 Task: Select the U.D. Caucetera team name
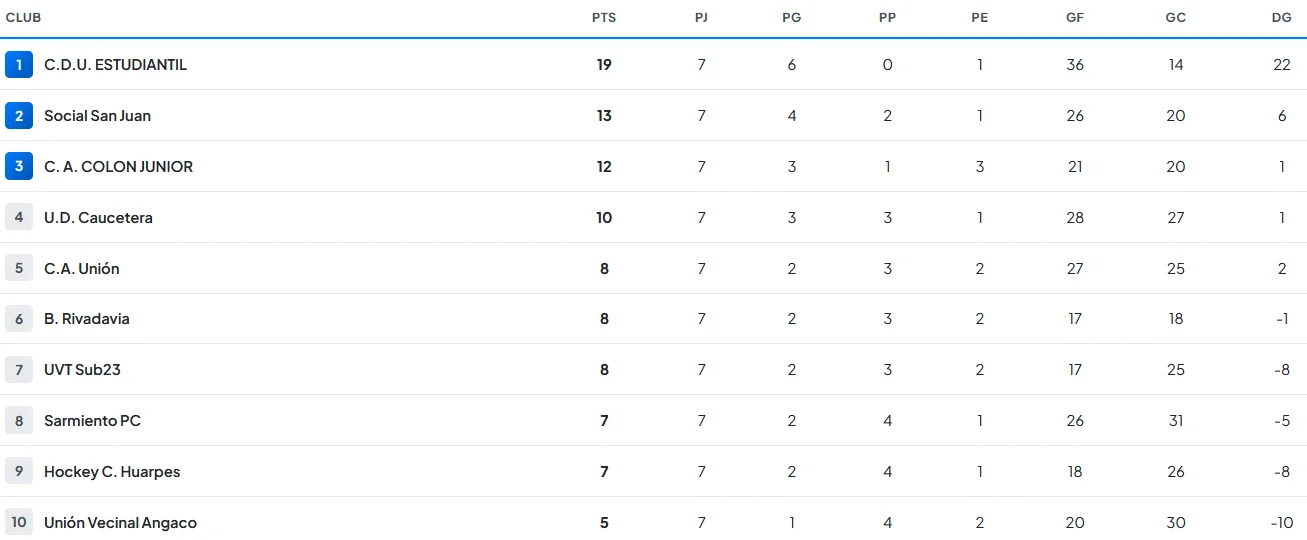pos(98,218)
